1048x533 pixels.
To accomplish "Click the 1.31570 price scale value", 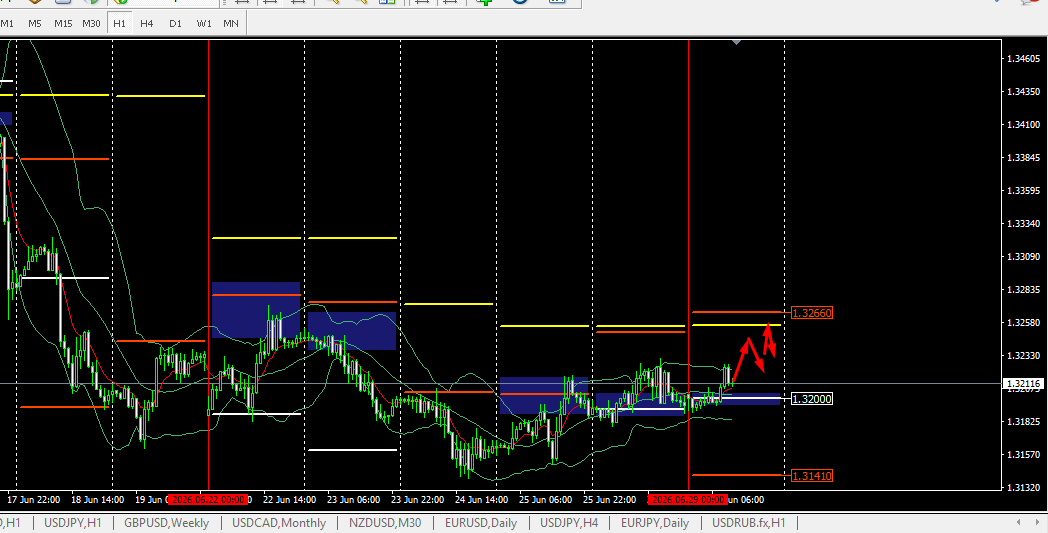I will [1023, 454].
